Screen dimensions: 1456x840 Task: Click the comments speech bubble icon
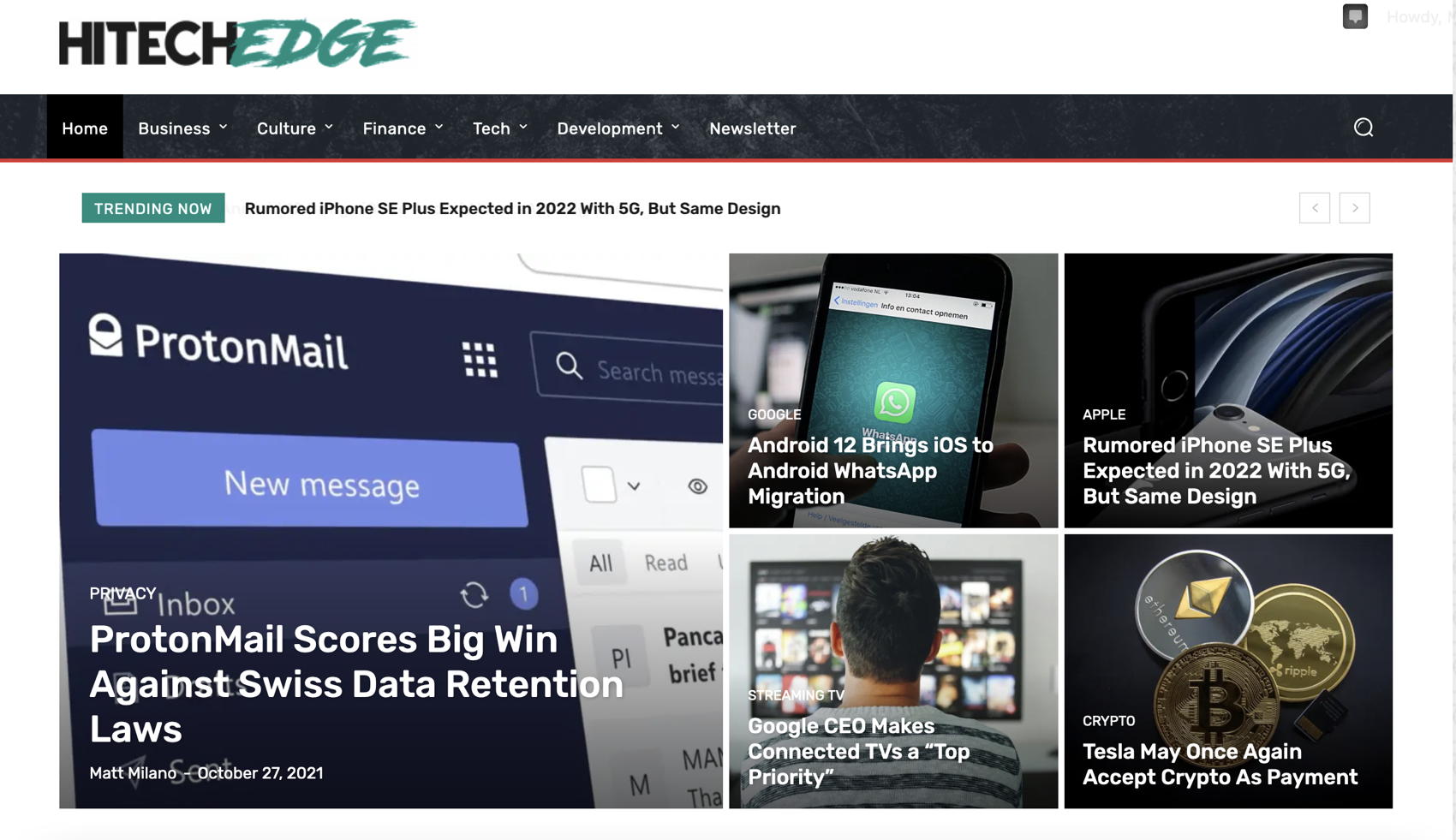(x=1355, y=16)
